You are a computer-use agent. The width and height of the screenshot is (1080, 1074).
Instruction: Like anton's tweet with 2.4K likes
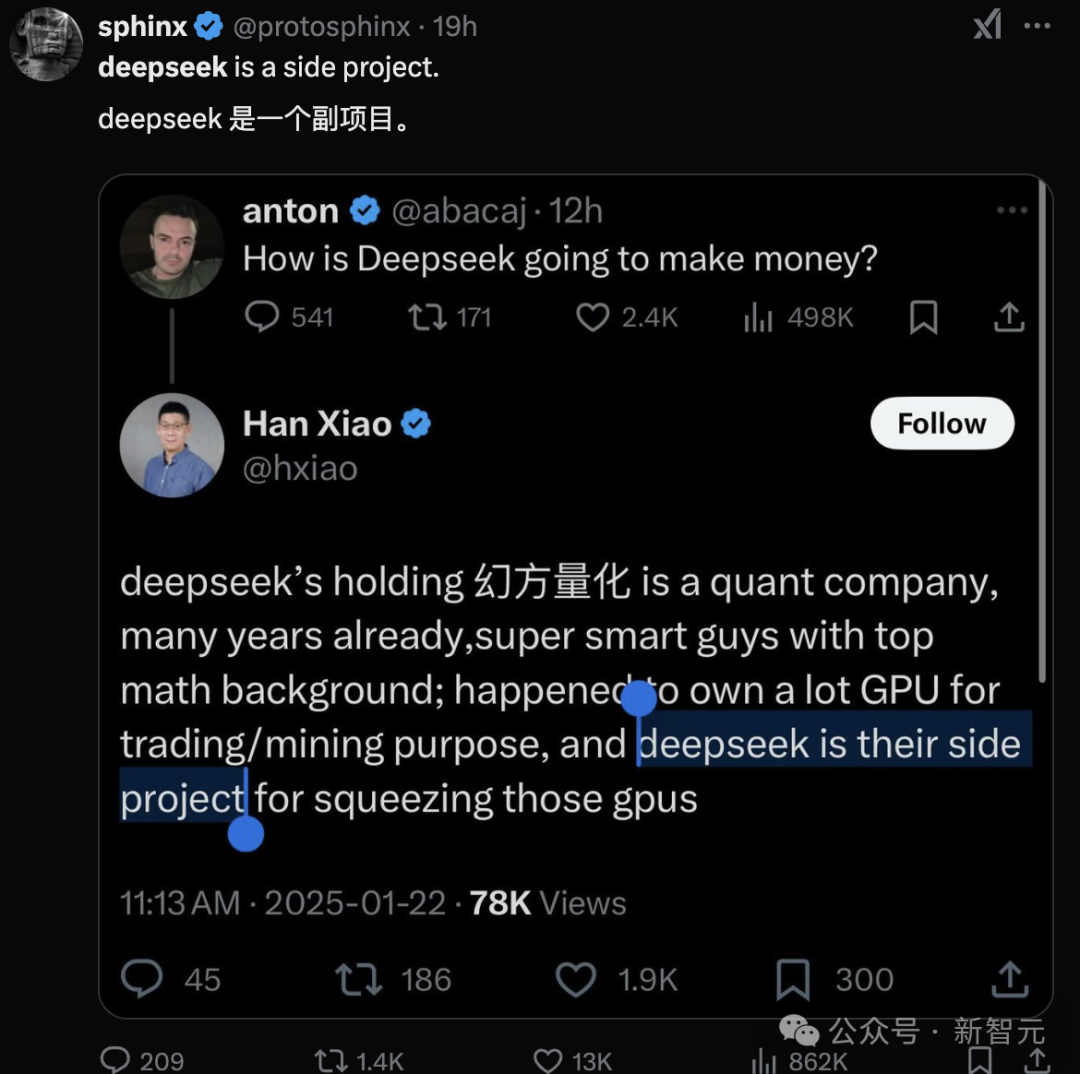593,318
